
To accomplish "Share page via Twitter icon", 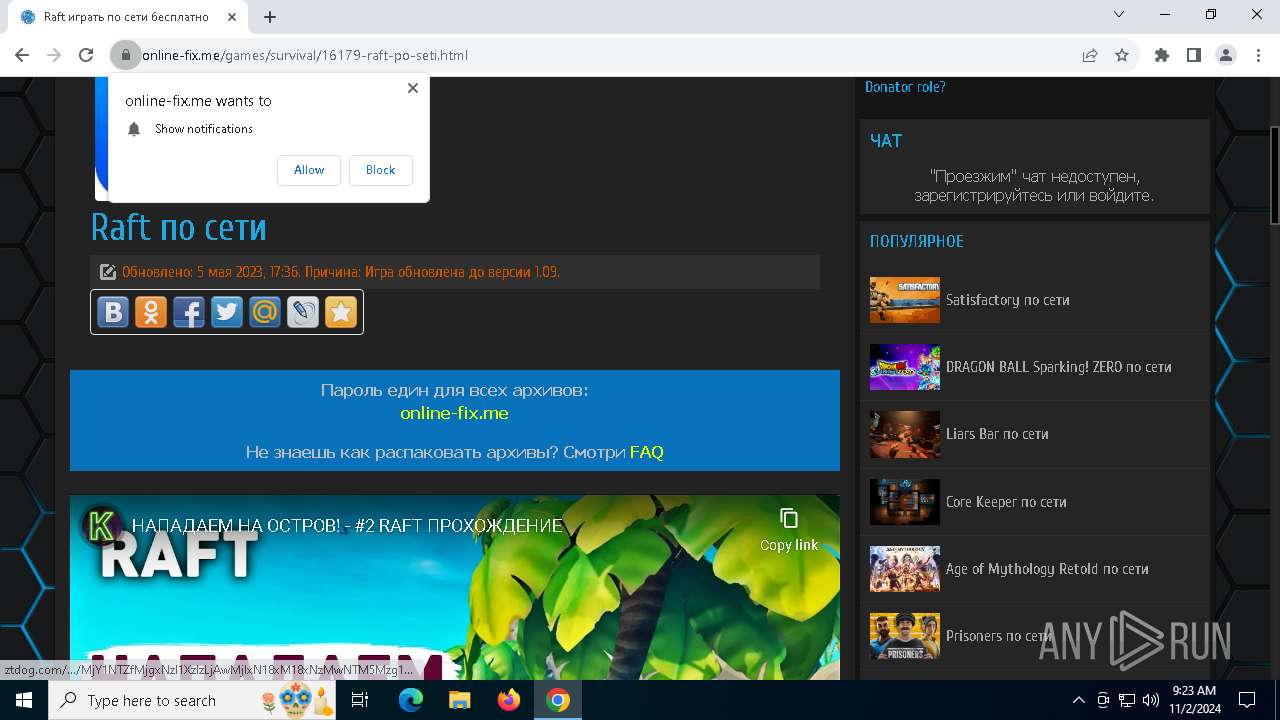I will click(x=227, y=312).
